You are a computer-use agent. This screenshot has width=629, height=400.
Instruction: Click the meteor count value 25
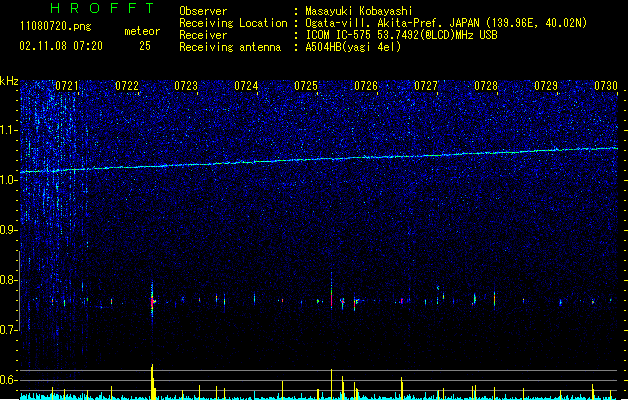coord(145,46)
